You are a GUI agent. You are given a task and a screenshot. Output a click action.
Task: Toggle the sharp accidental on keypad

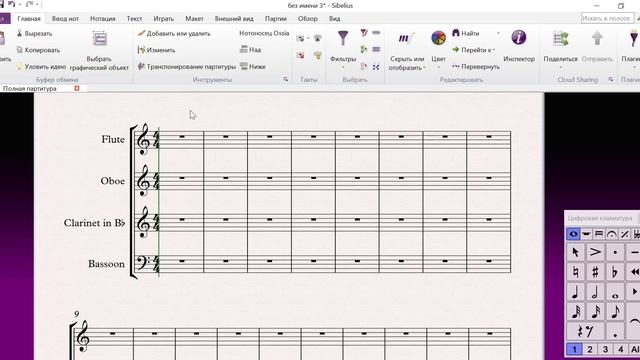[x=595, y=272]
